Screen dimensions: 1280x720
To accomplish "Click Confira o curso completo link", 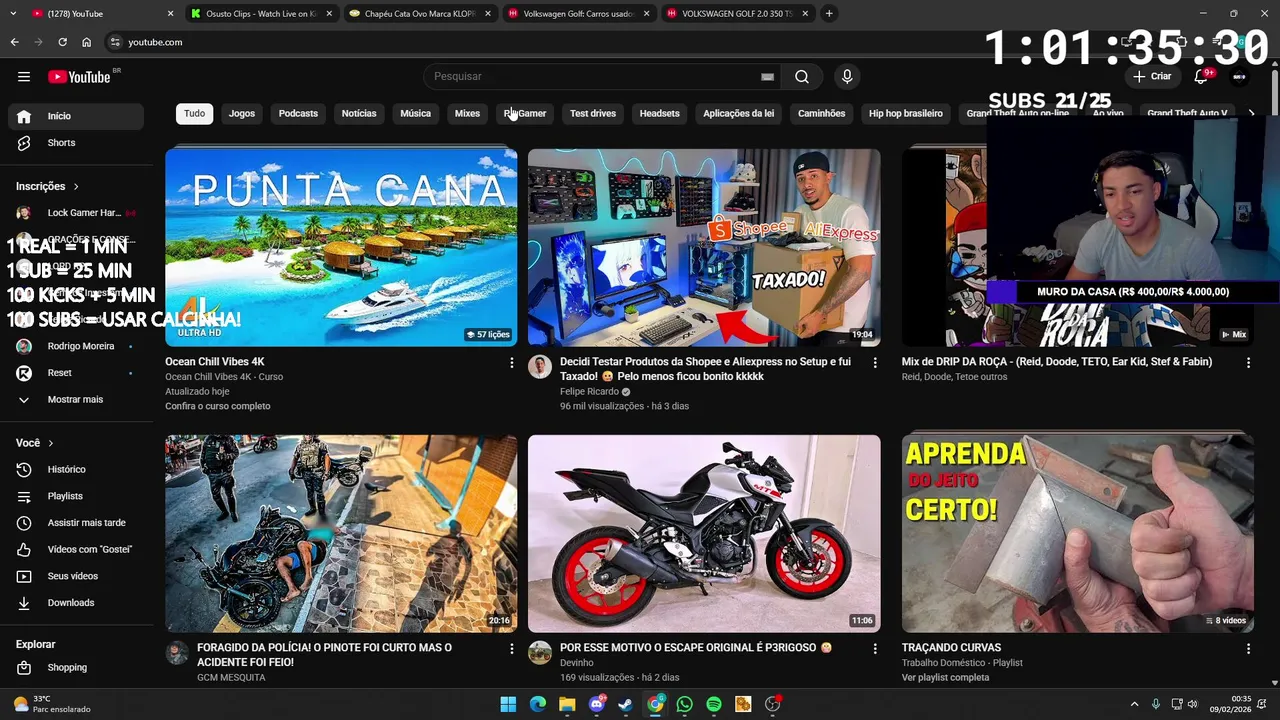I will tap(218, 407).
